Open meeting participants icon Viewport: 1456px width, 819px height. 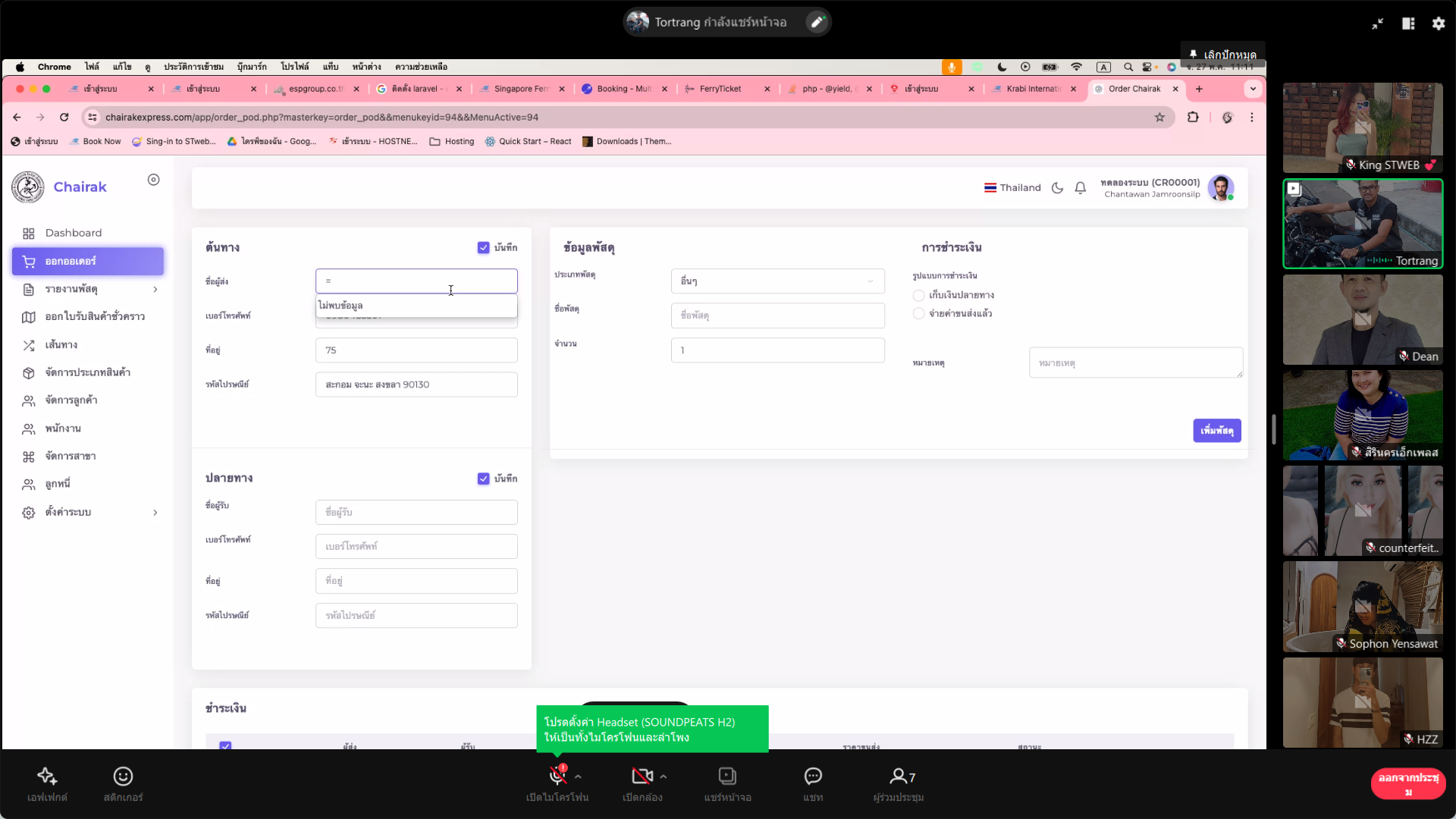[x=899, y=776]
